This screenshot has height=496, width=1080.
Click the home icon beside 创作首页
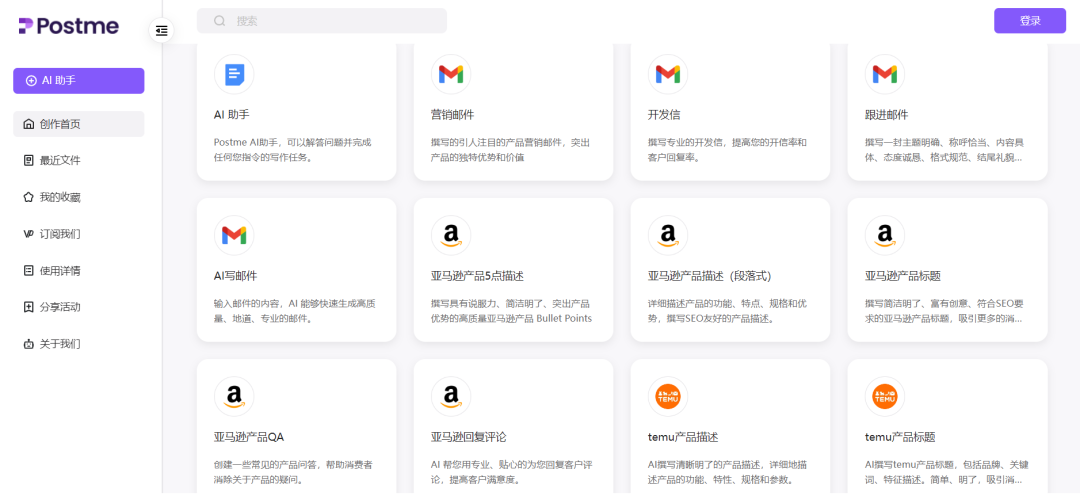(x=28, y=124)
